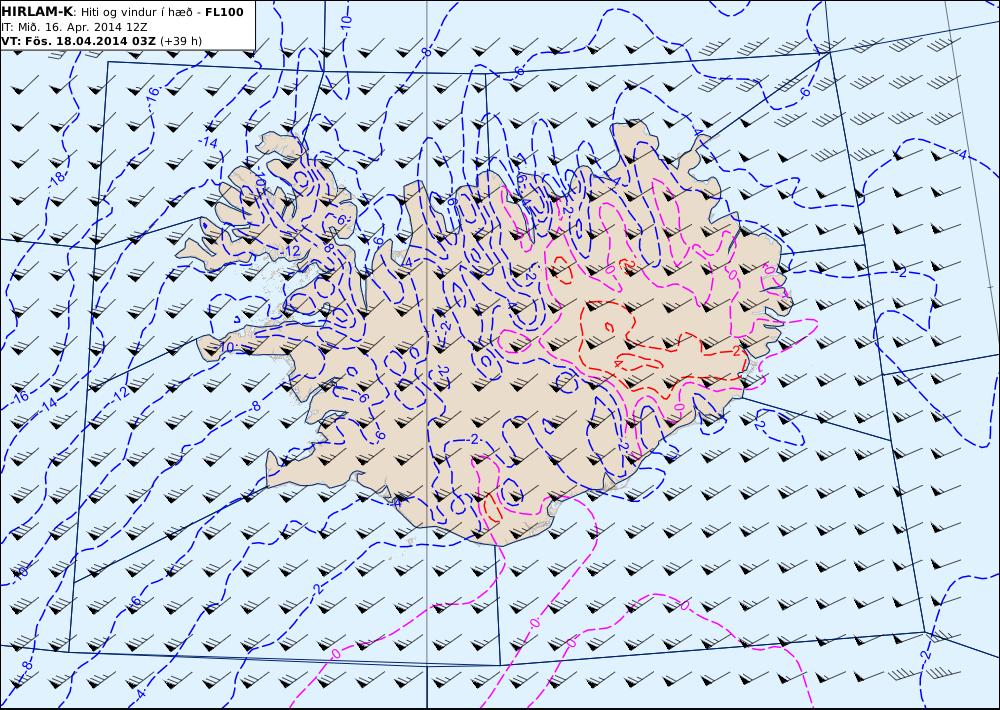The height and width of the screenshot is (710, 1000).
Task: Click the red "4" contour label over Iceland
Action: (617, 362)
